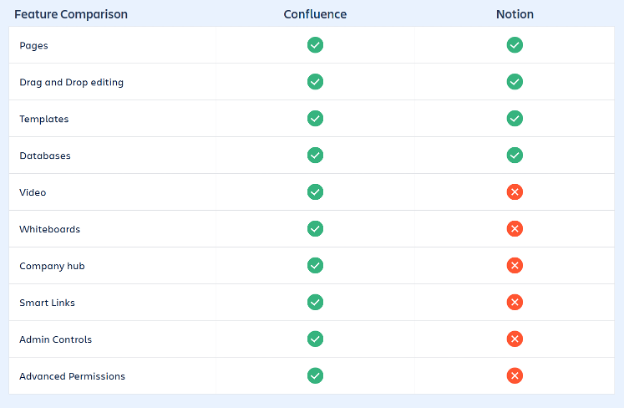The width and height of the screenshot is (624, 408).
Task: Click the Company hub feature label
Action: point(52,266)
